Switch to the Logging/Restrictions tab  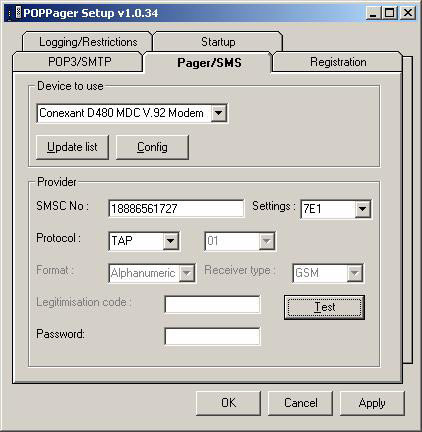88,42
